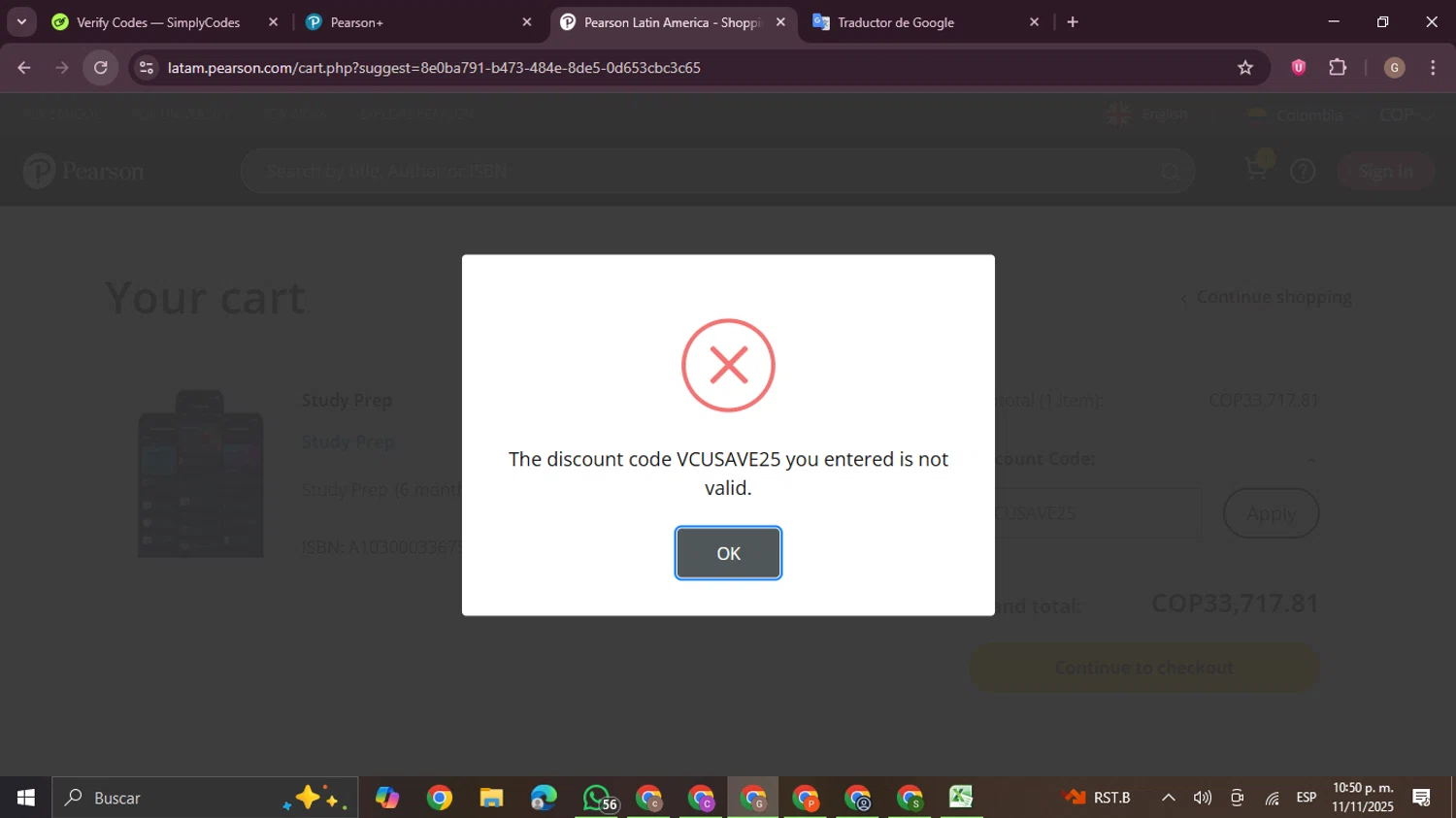Open WhatsApp with 56 unread badge

[x=599, y=798]
